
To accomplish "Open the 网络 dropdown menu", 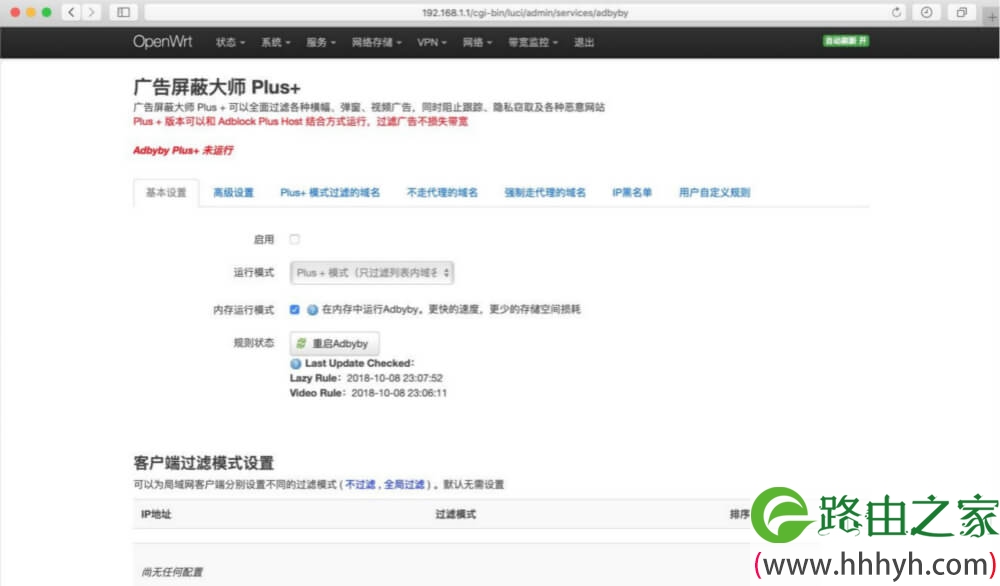I will [x=477, y=42].
